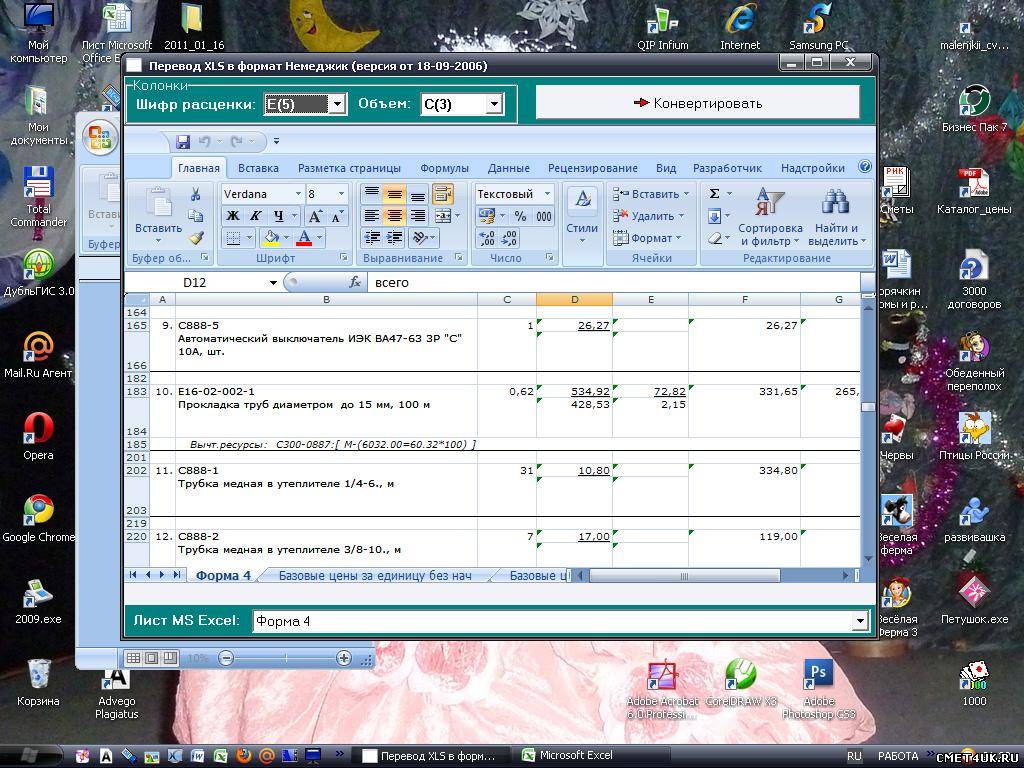Click the Save icon in quick access toolbar
The image size is (1024, 768).
[183, 142]
